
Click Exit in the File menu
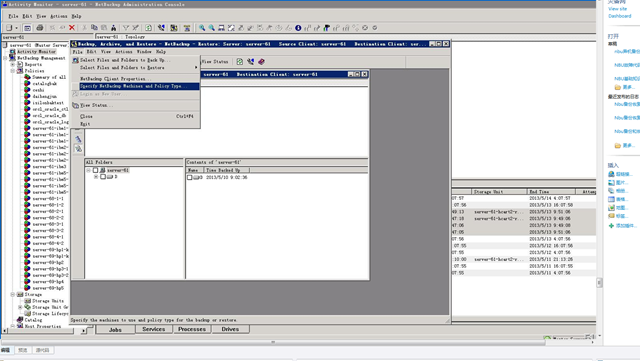(x=136, y=124)
